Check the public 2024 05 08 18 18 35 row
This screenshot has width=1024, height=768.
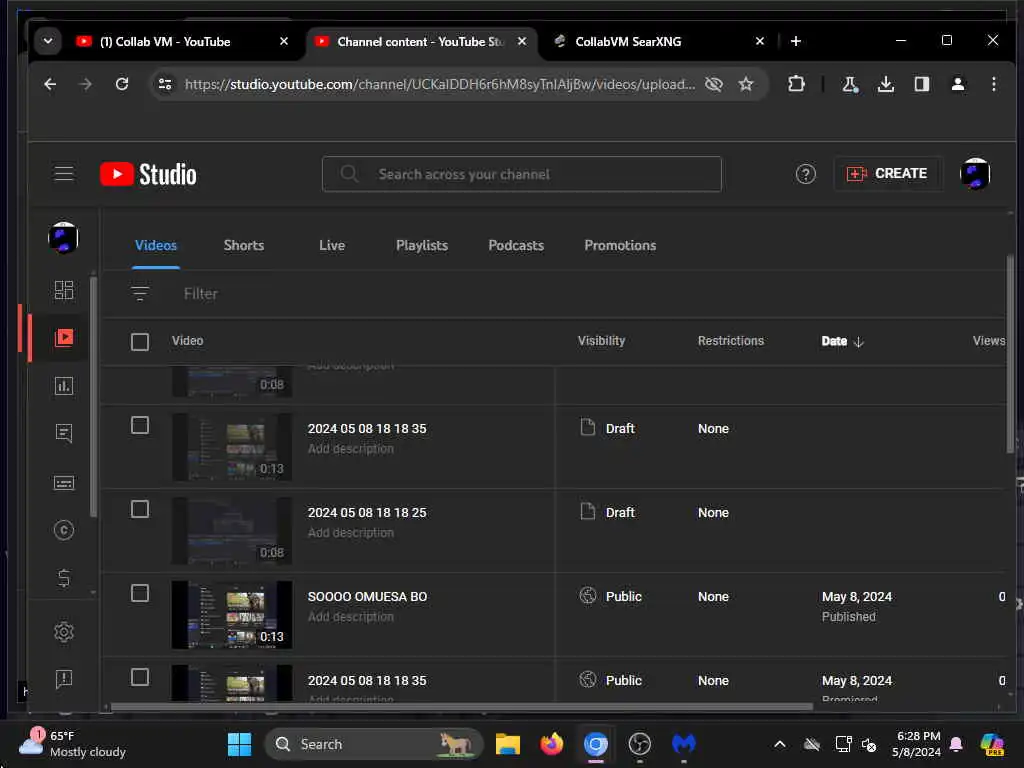140,677
